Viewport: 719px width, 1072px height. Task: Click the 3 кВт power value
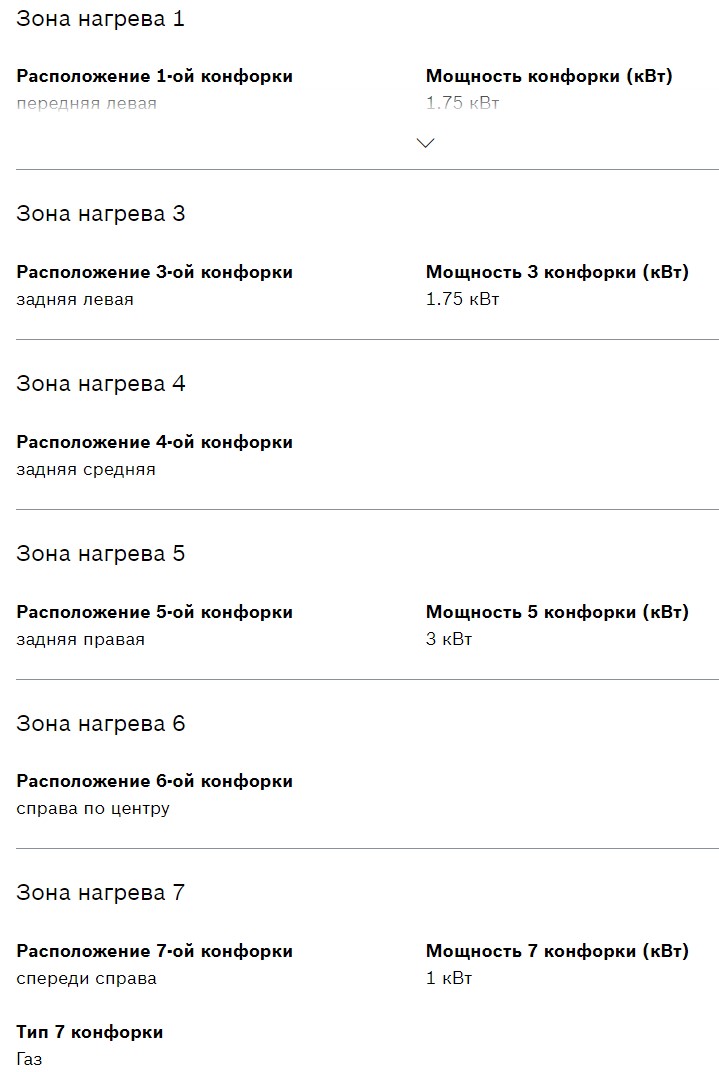[x=448, y=639]
